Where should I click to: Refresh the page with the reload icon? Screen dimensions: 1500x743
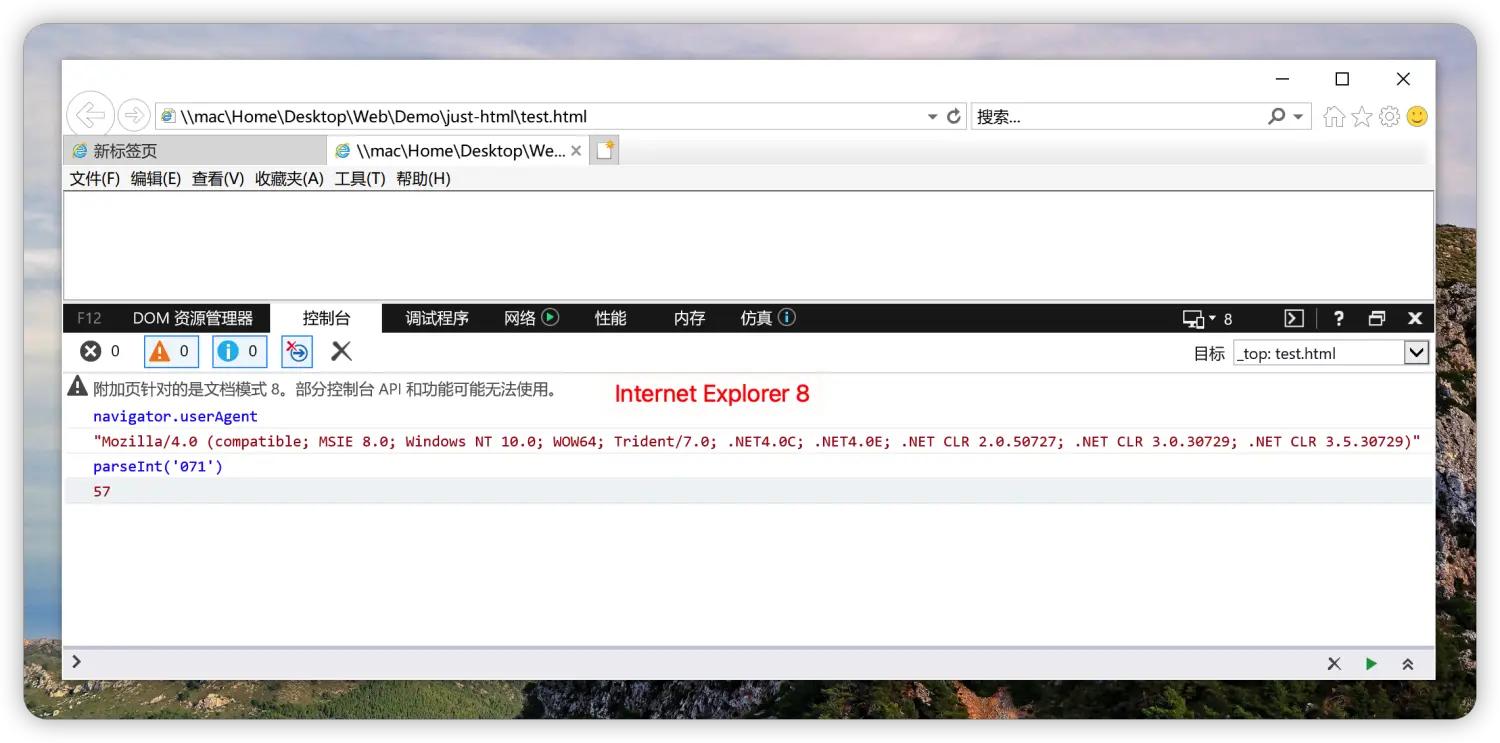tap(954, 116)
